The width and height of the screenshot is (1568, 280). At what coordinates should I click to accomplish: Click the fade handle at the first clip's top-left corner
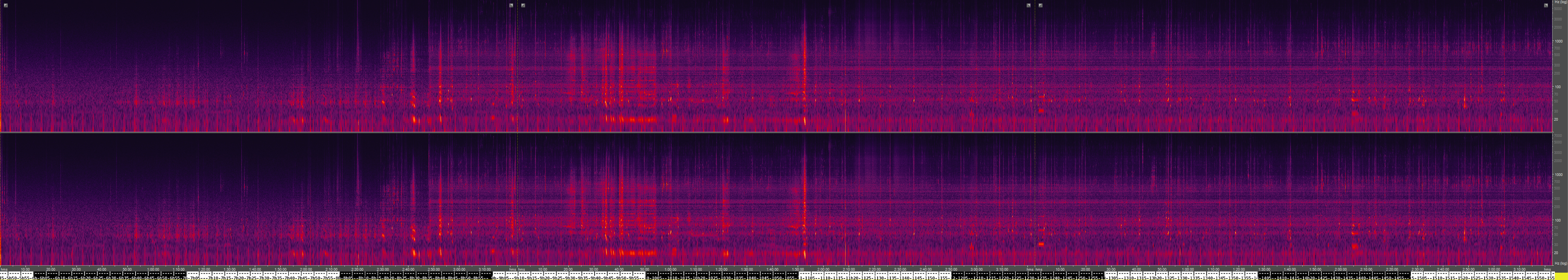[5, 5]
